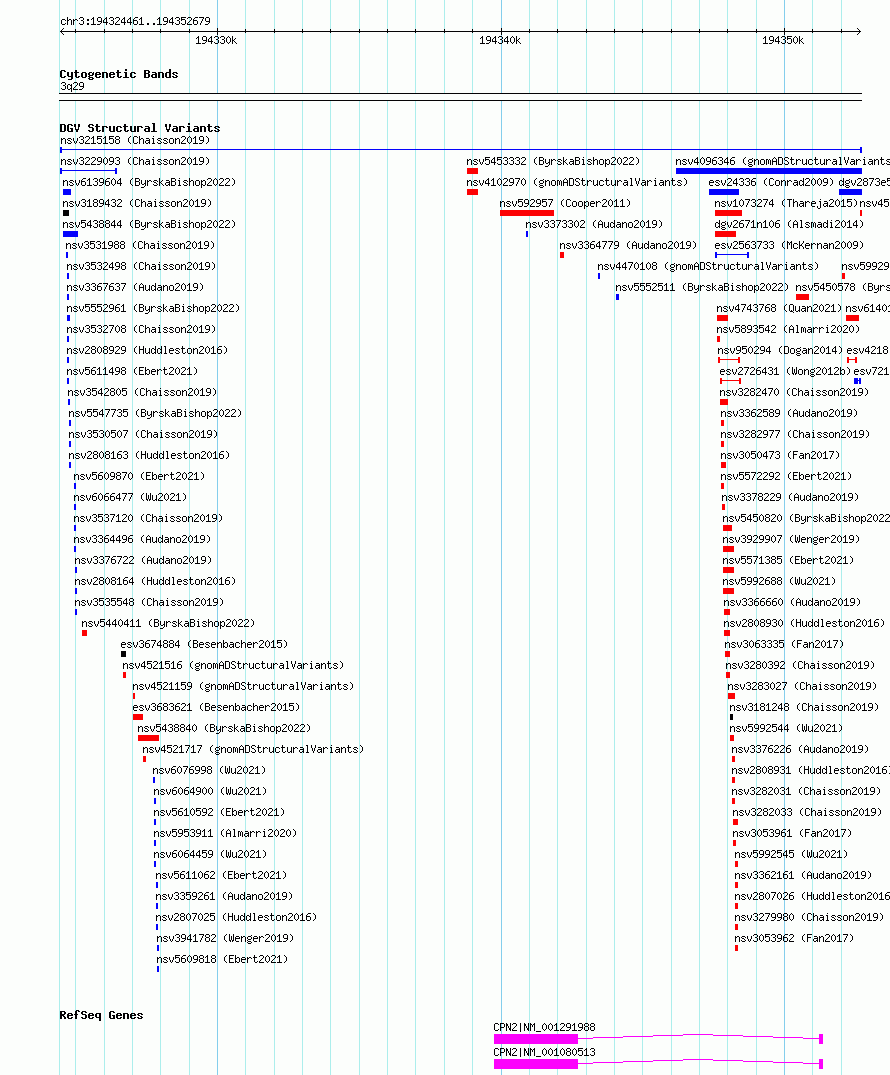890x1075 pixels.
Task: Select CPN2|NM_001080513 gene label
Action: (544, 1052)
